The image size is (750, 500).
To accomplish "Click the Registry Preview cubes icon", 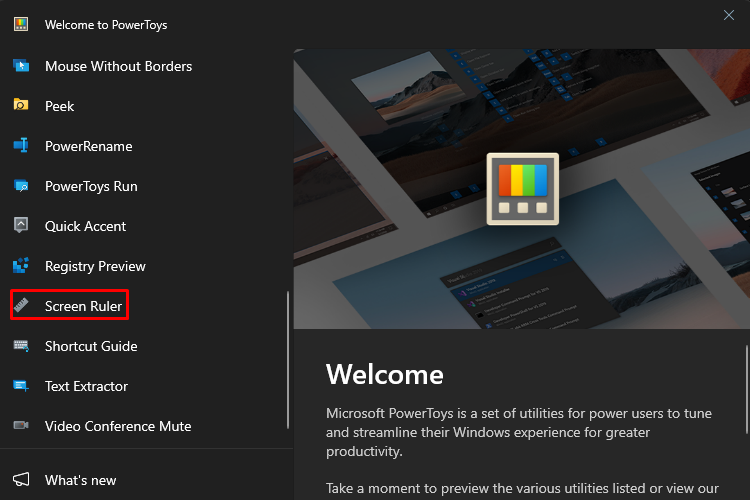I will 21,266.
